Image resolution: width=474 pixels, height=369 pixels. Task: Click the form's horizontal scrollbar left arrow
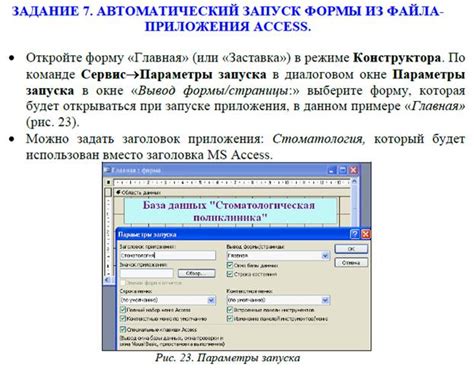coord(107,280)
